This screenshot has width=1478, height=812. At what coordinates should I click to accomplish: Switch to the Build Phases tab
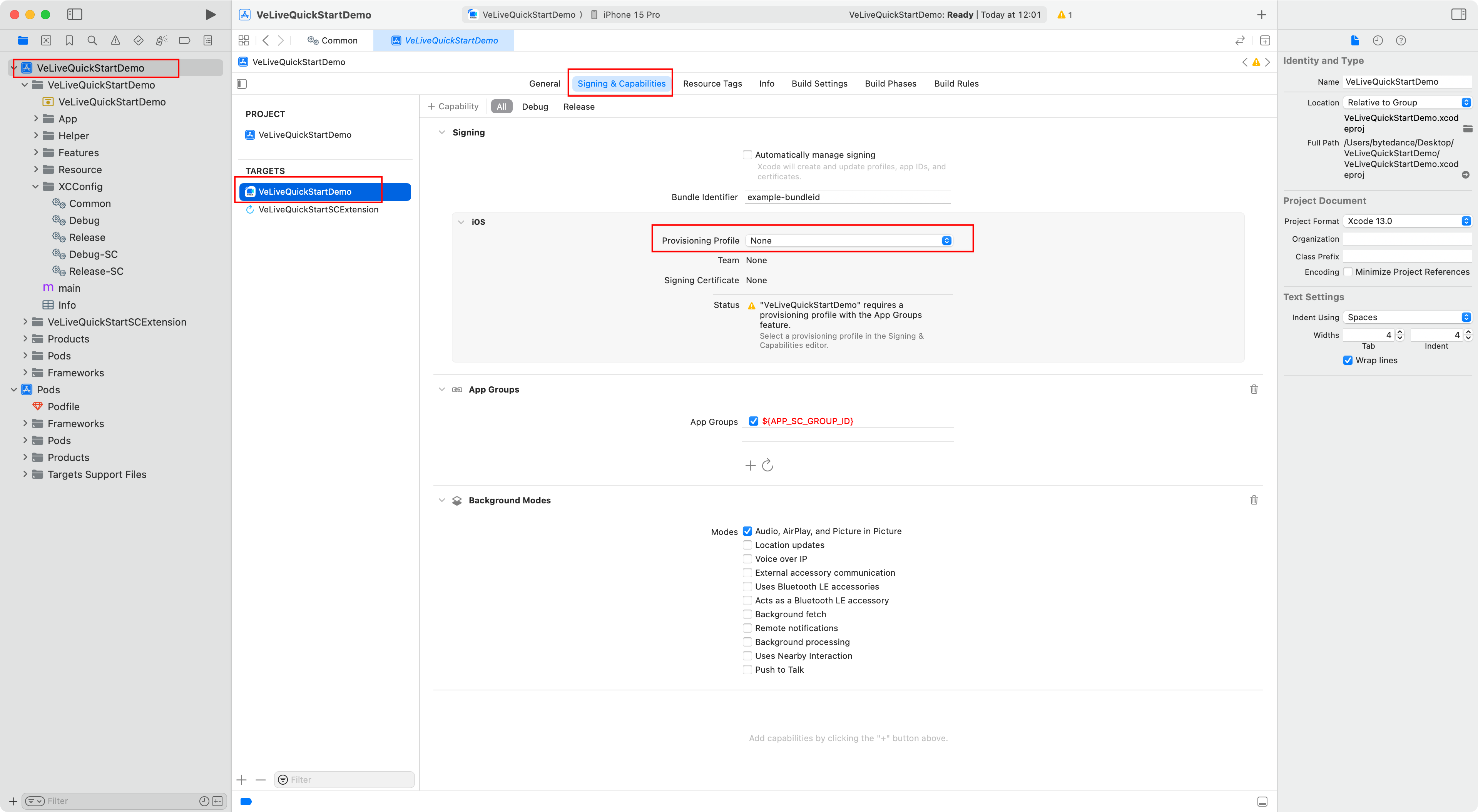tap(891, 83)
